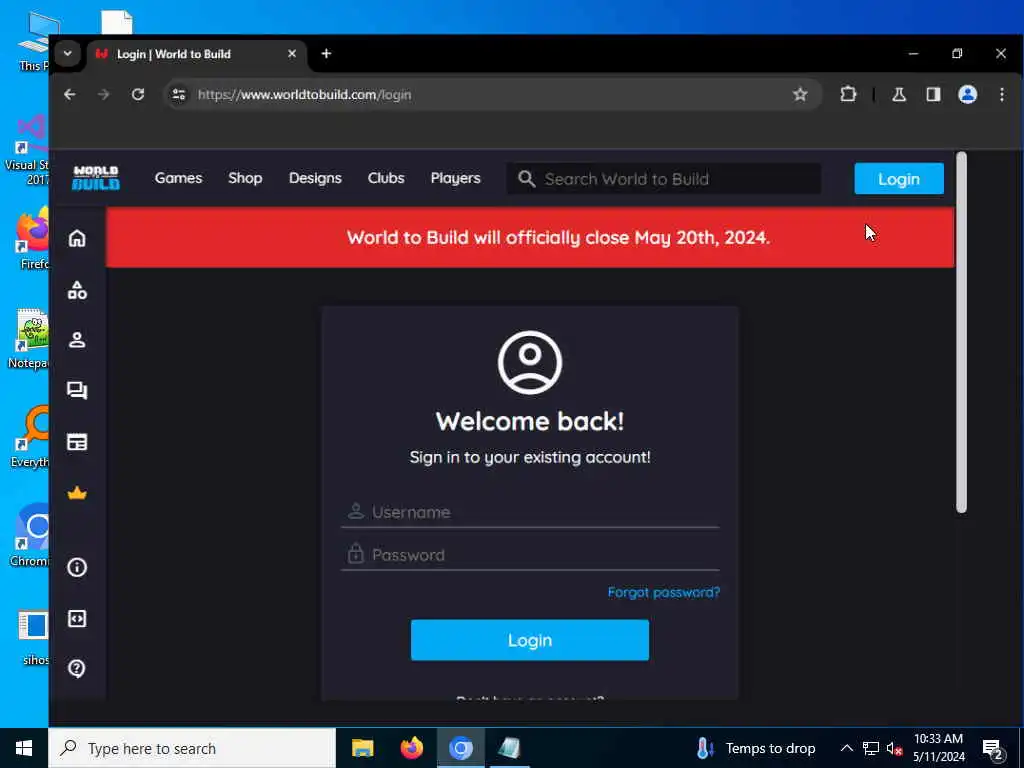
Task: Click the Login button in the header
Action: (x=899, y=179)
